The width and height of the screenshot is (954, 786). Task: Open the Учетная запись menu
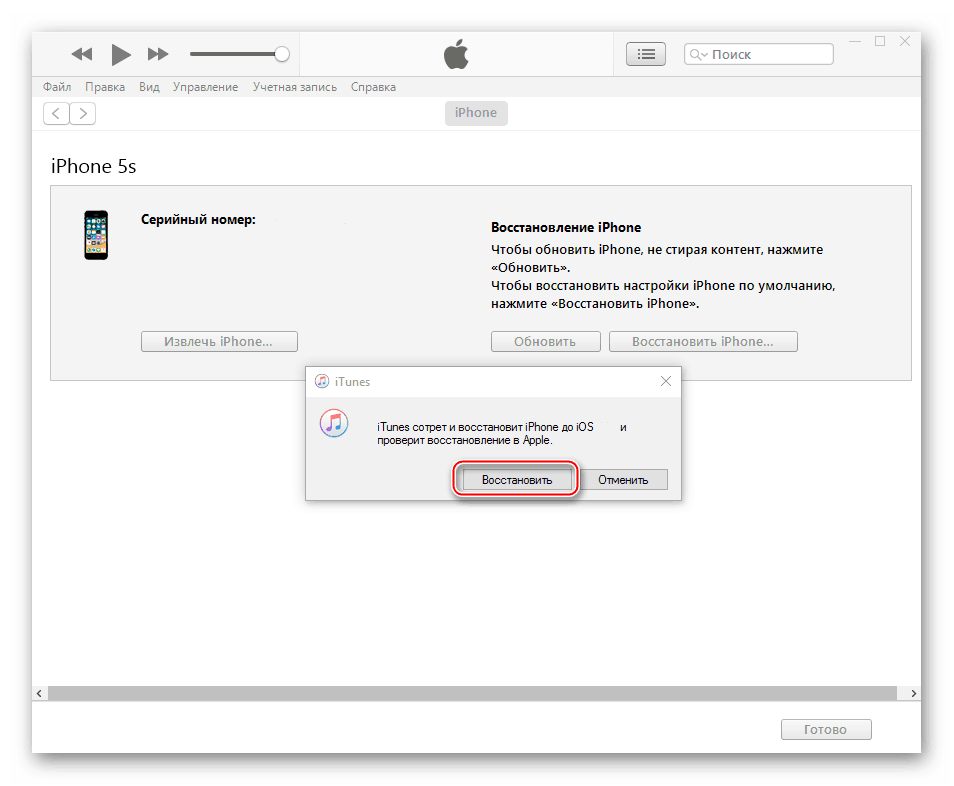294,87
